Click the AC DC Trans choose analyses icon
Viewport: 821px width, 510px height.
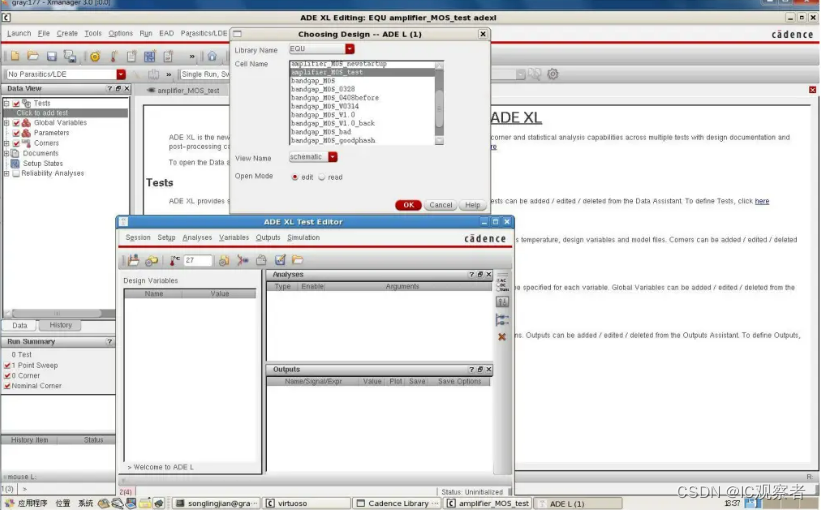coord(502,284)
